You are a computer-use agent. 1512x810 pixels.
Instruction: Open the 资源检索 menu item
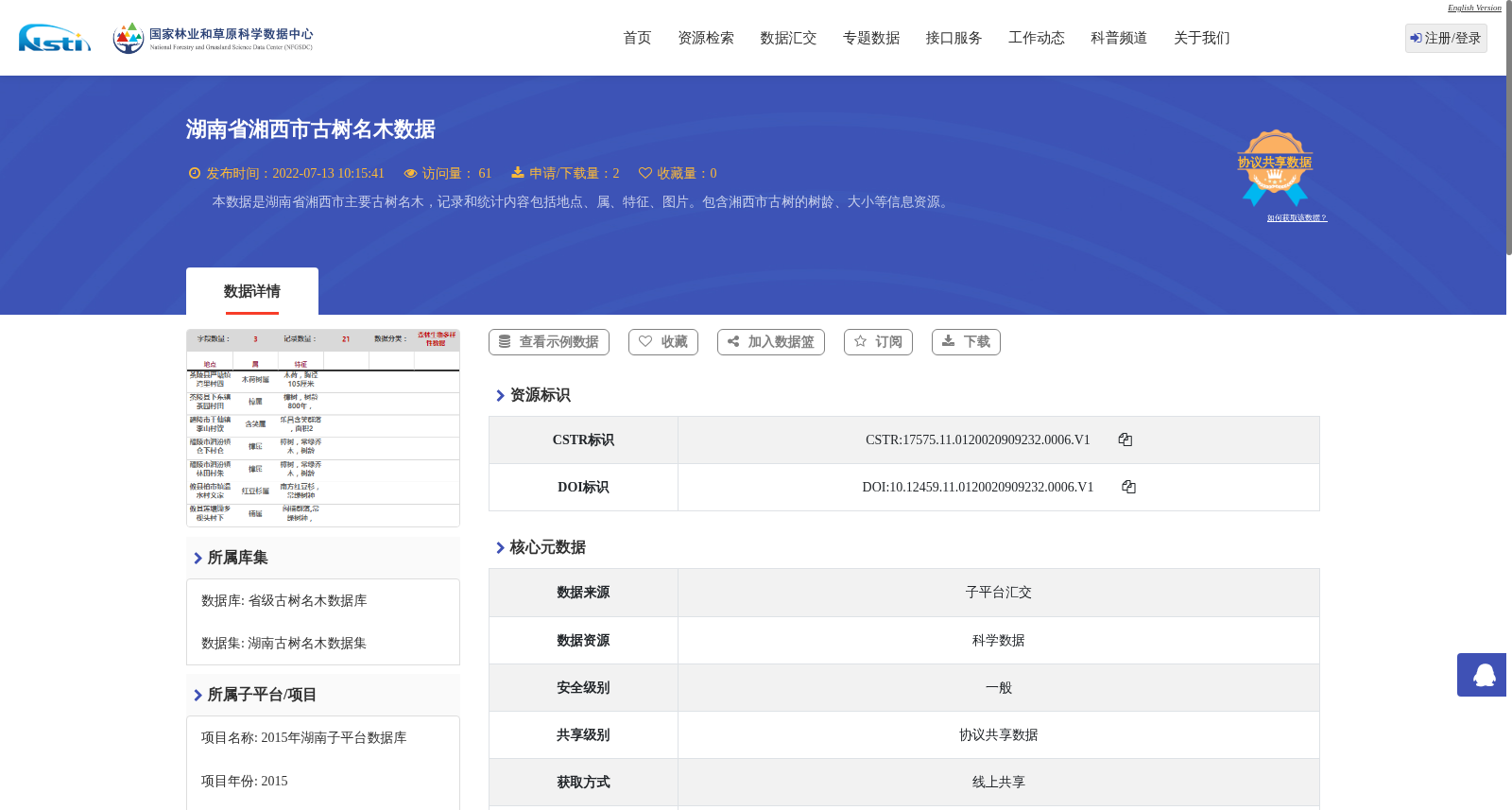(x=706, y=38)
